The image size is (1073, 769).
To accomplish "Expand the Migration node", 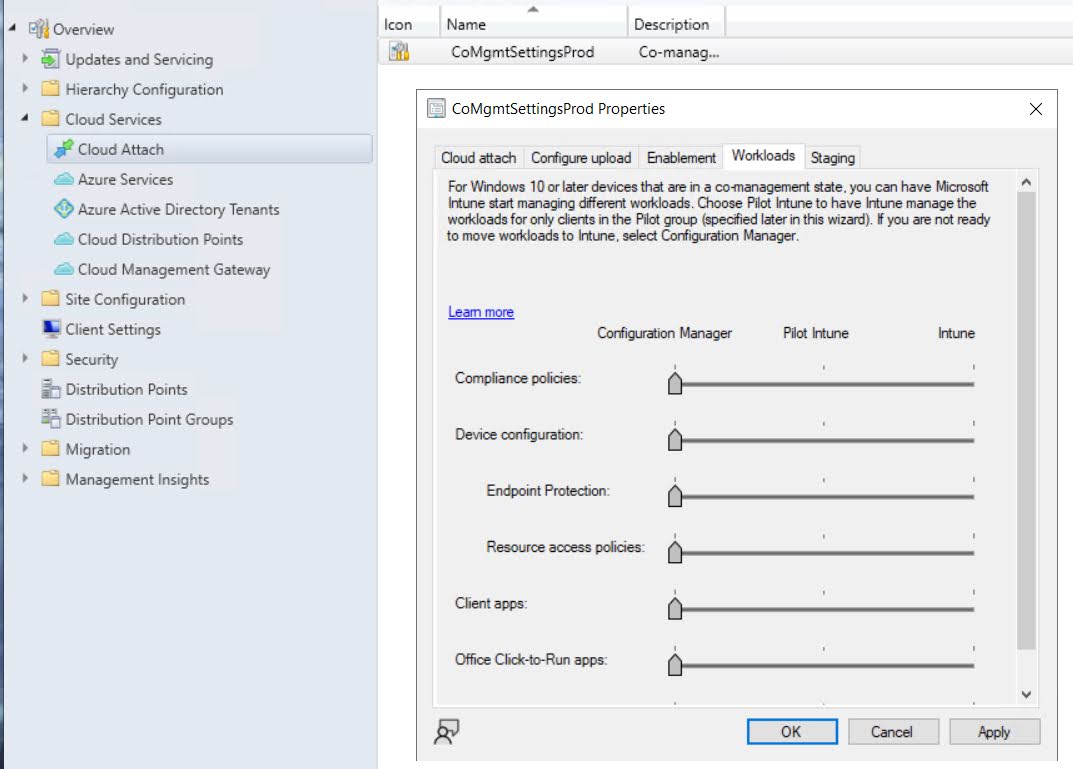I will pos(25,448).
